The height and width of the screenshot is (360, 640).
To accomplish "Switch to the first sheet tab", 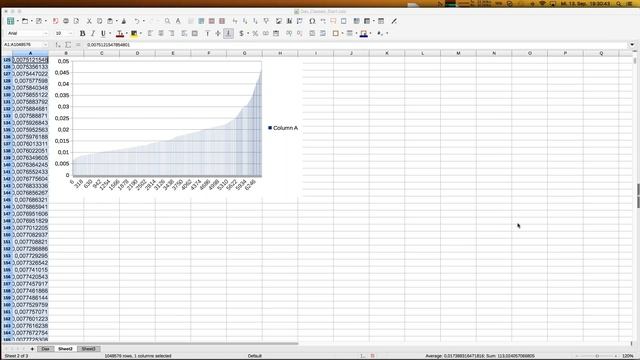I will (x=46, y=349).
